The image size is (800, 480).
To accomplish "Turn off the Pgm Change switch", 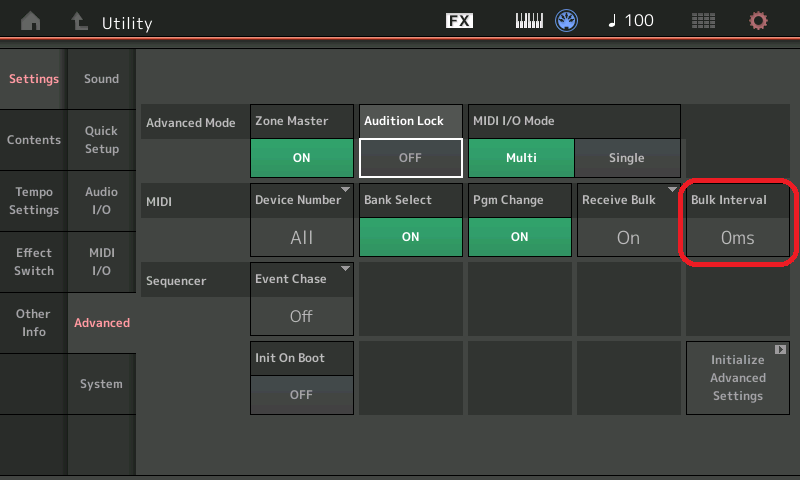I will (x=519, y=237).
